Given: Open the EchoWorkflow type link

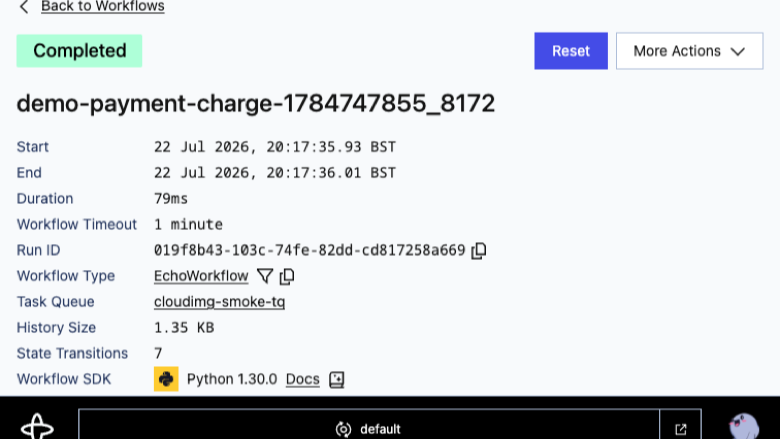Looking at the screenshot, I should (201, 276).
